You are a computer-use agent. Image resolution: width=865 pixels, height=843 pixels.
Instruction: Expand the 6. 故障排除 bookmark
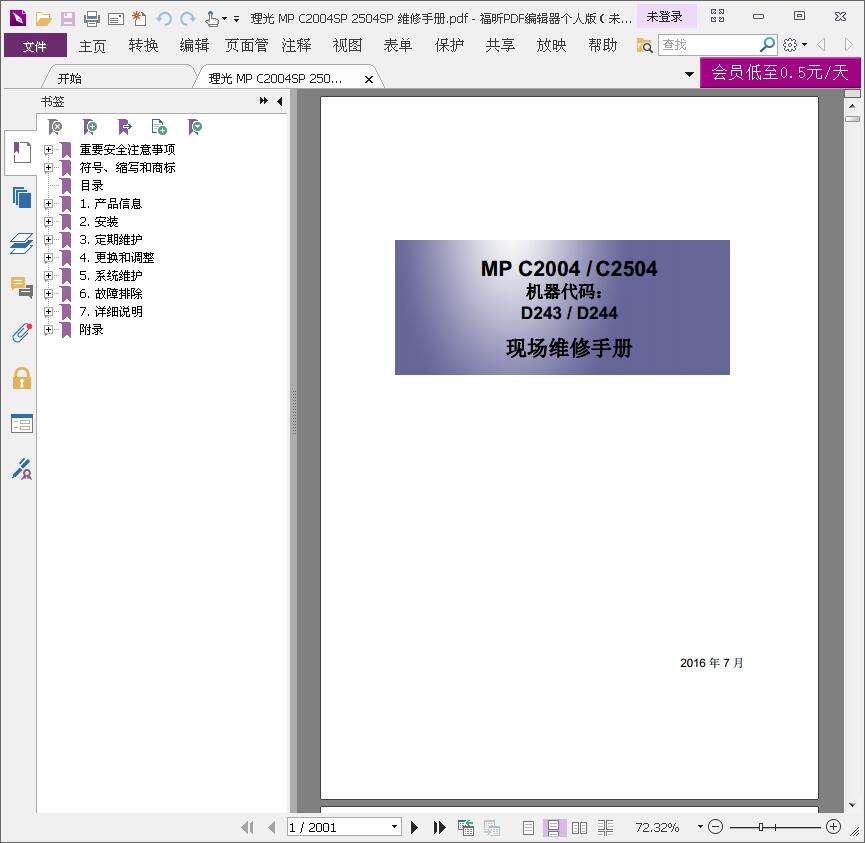(49, 294)
